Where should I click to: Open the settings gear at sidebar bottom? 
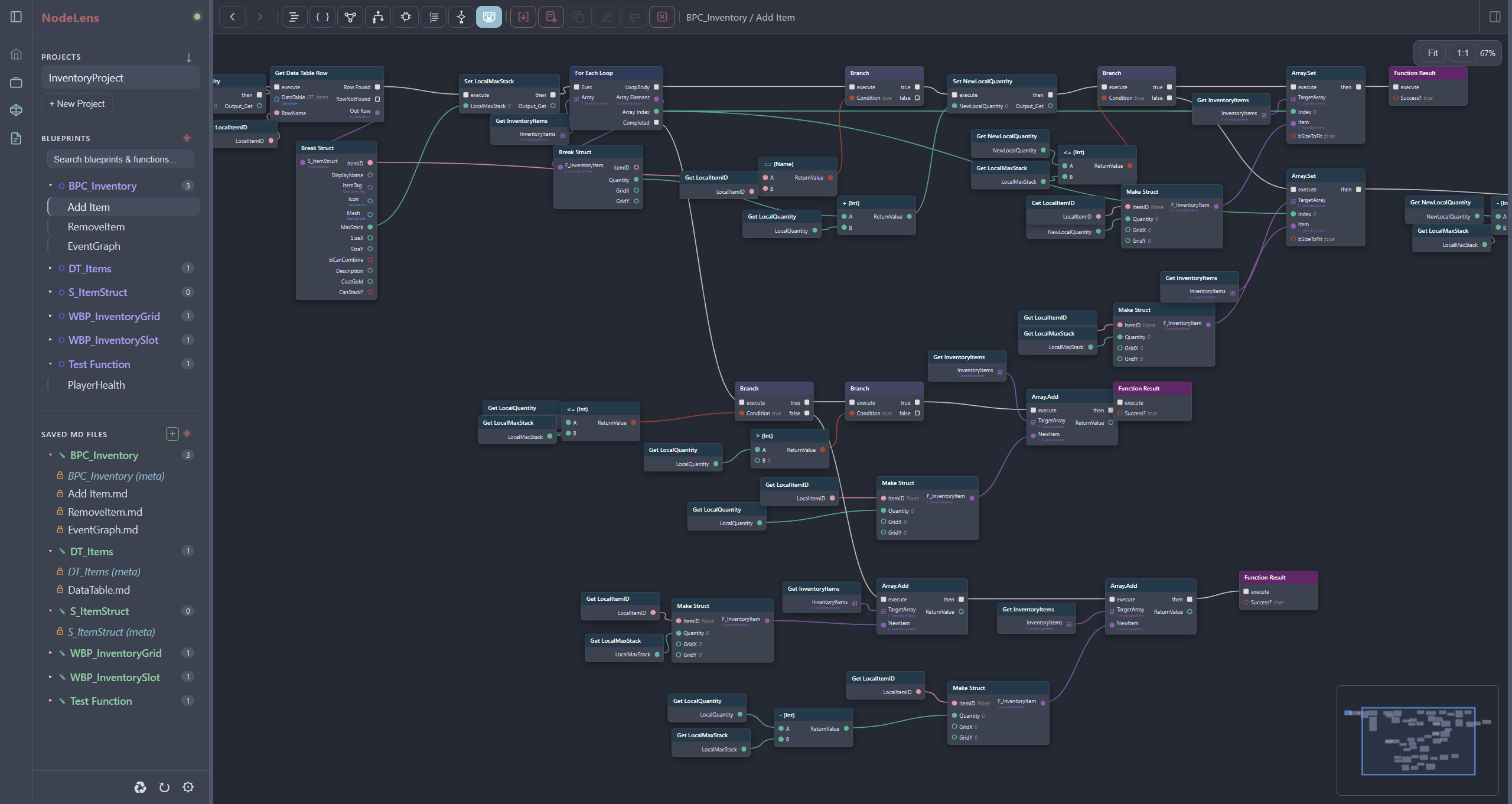pos(188,787)
